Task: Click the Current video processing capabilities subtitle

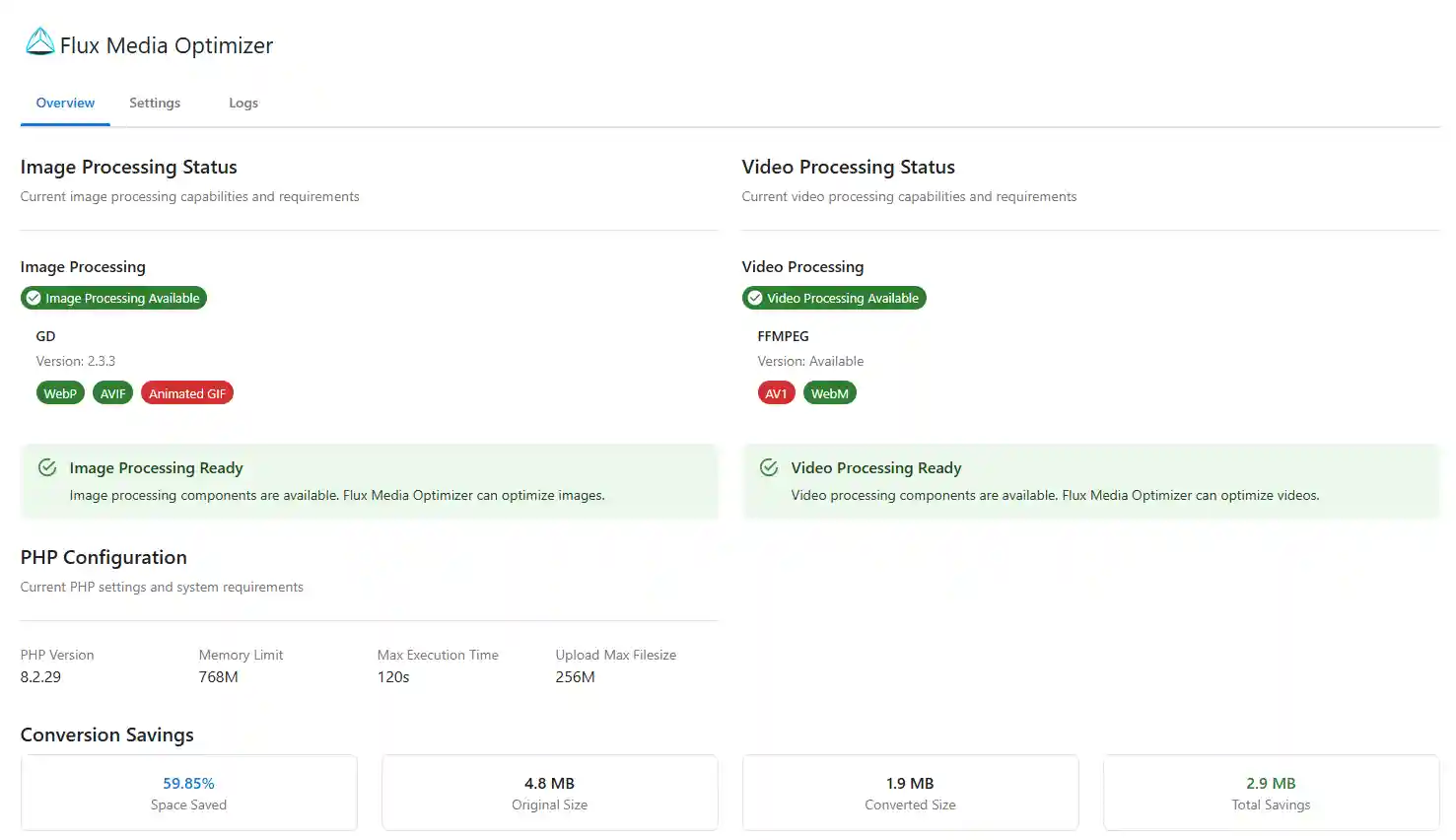Action: tap(910, 196)
